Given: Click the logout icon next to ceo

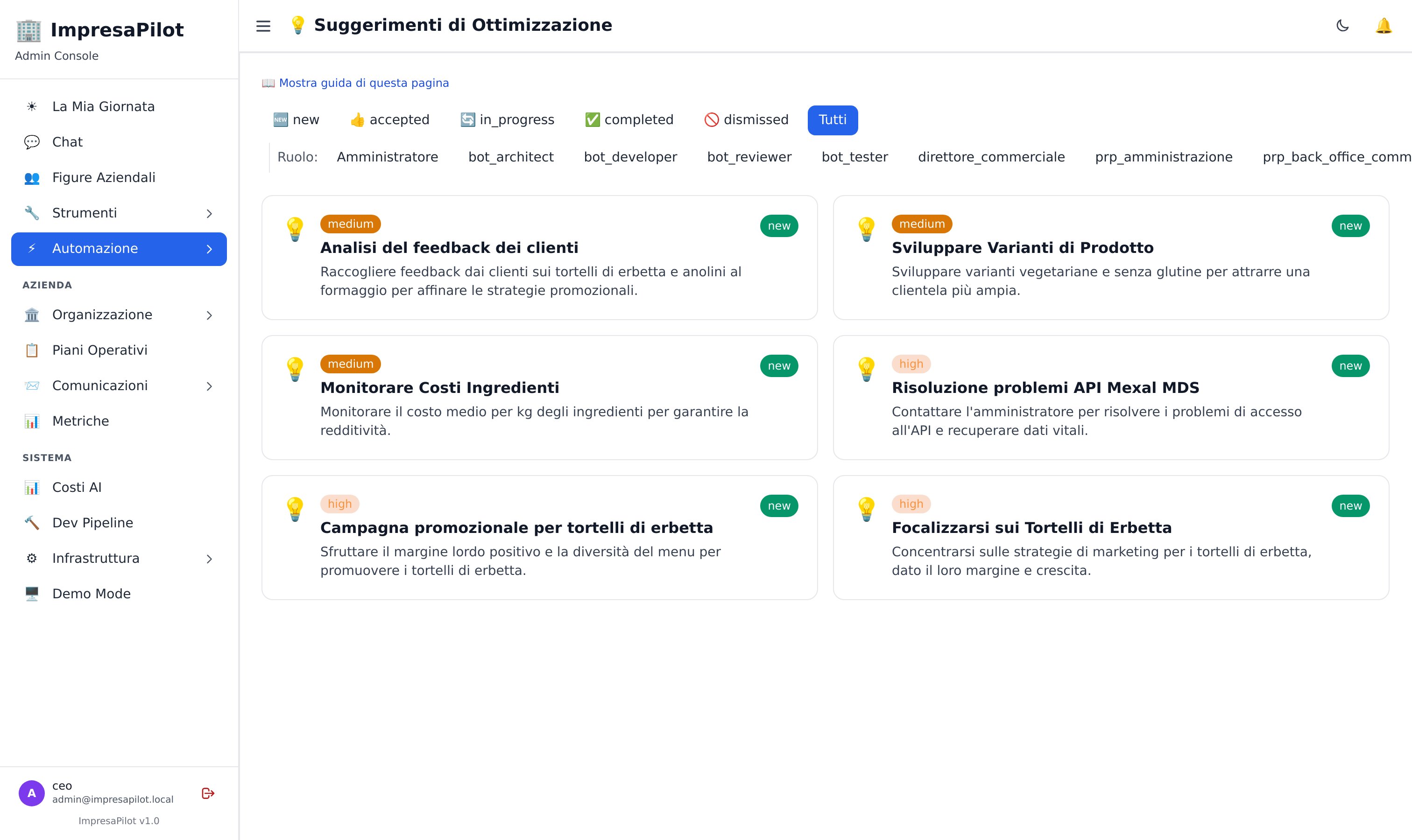Looking at the screenshot, I should (x=208, y=793).
